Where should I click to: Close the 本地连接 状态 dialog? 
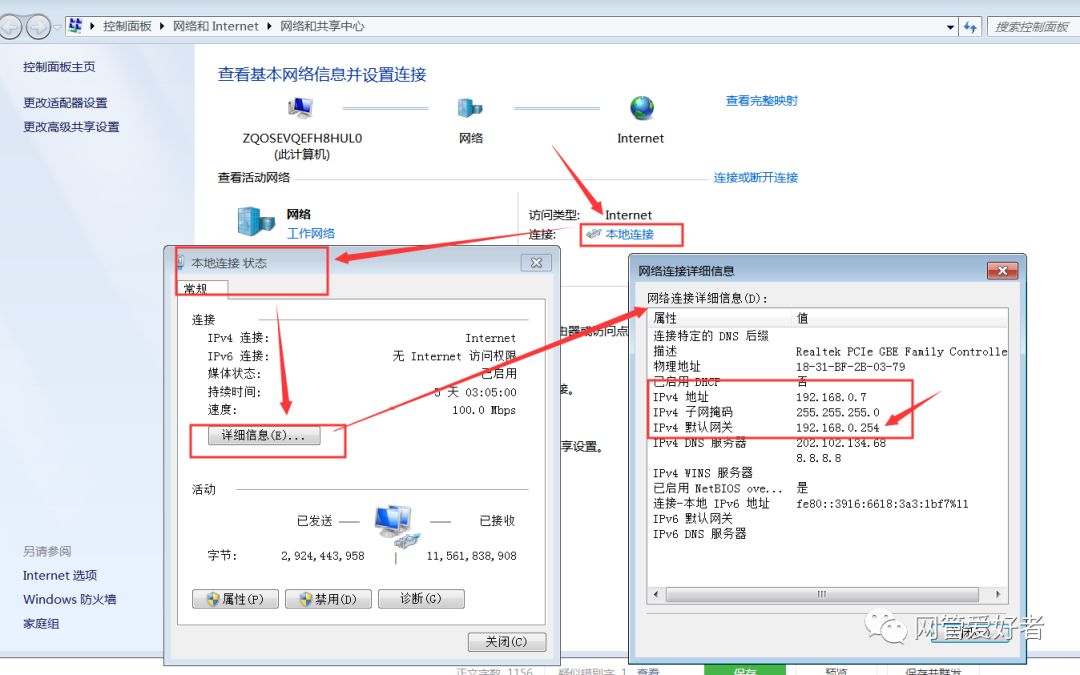(x=537, y=262)
